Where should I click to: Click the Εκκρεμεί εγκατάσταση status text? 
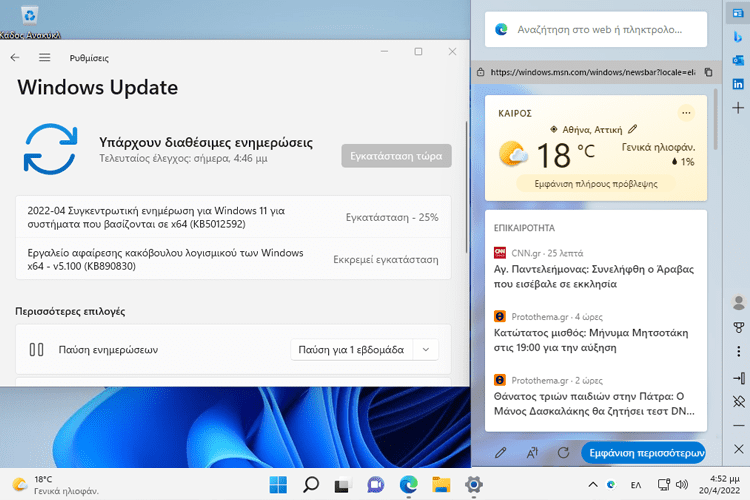coord(386,259)
